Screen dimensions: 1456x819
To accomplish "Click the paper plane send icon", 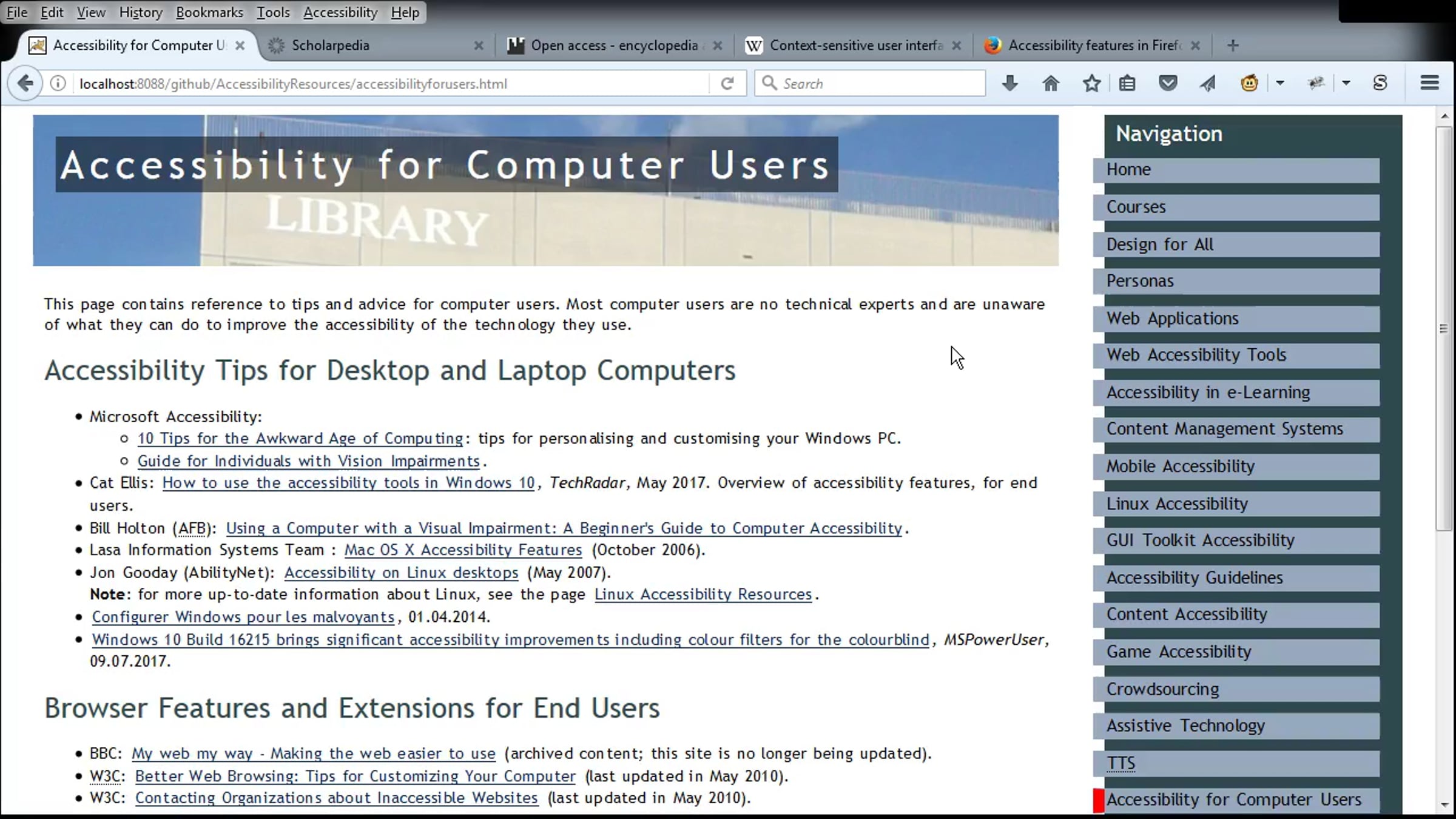I will [1208, 83].
